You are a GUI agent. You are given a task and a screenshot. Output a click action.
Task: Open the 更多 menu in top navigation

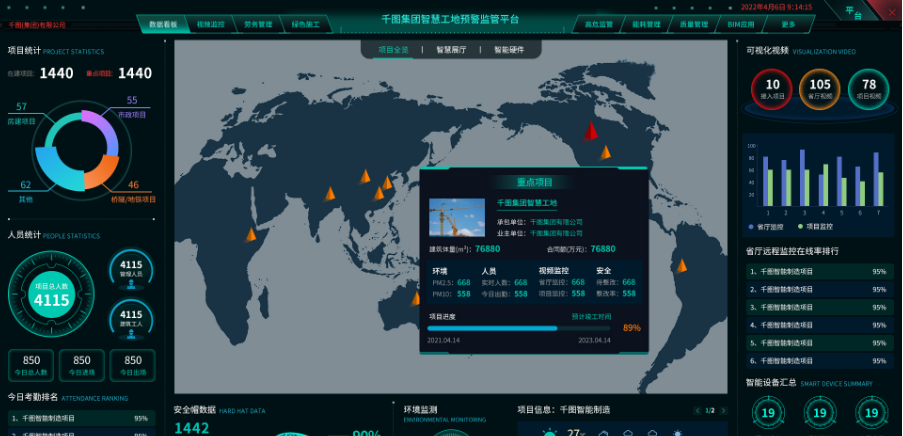pos(789,23)
